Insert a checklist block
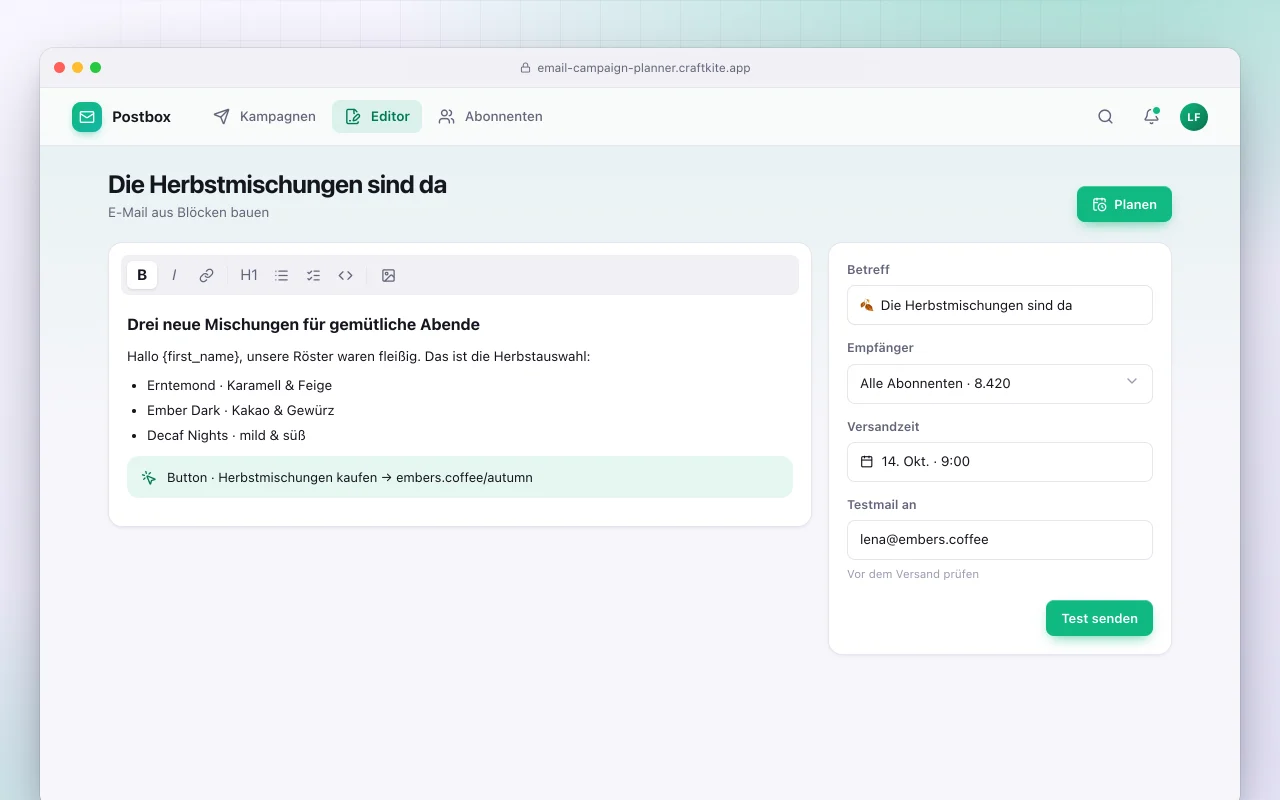 click(x=313, y=275)
